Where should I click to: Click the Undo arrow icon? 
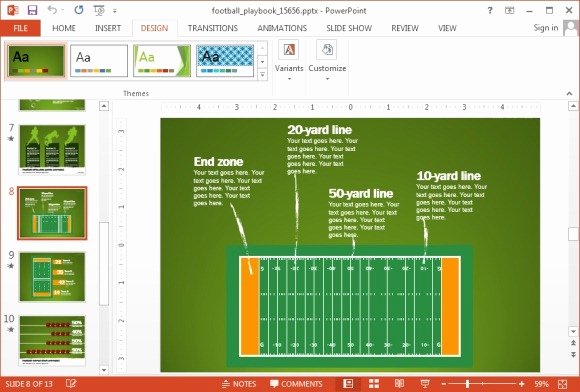point(52,10)
